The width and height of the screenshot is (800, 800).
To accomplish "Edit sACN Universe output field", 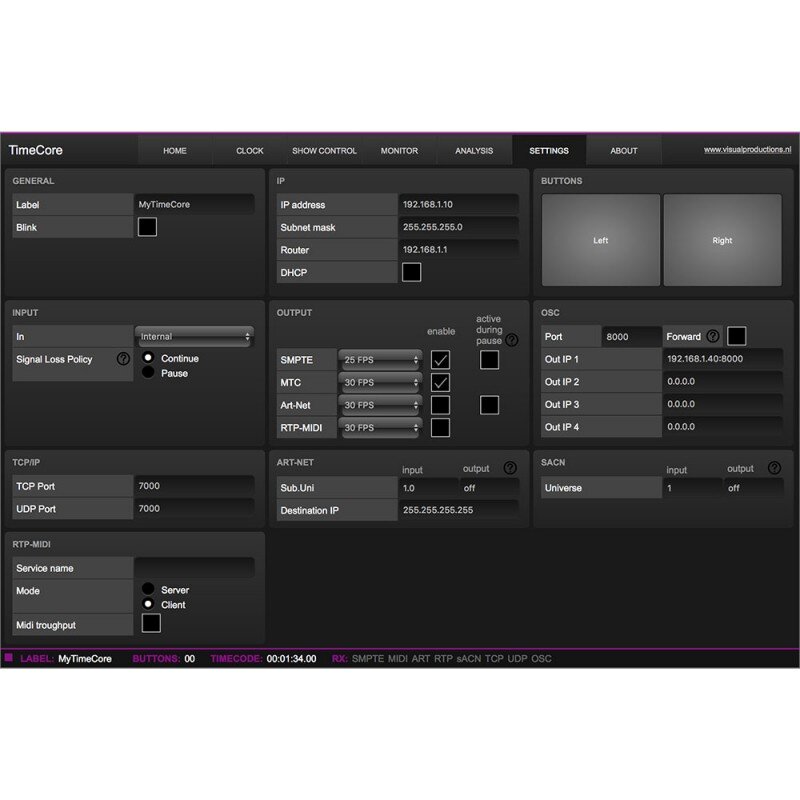I will (x=754, y=488).
